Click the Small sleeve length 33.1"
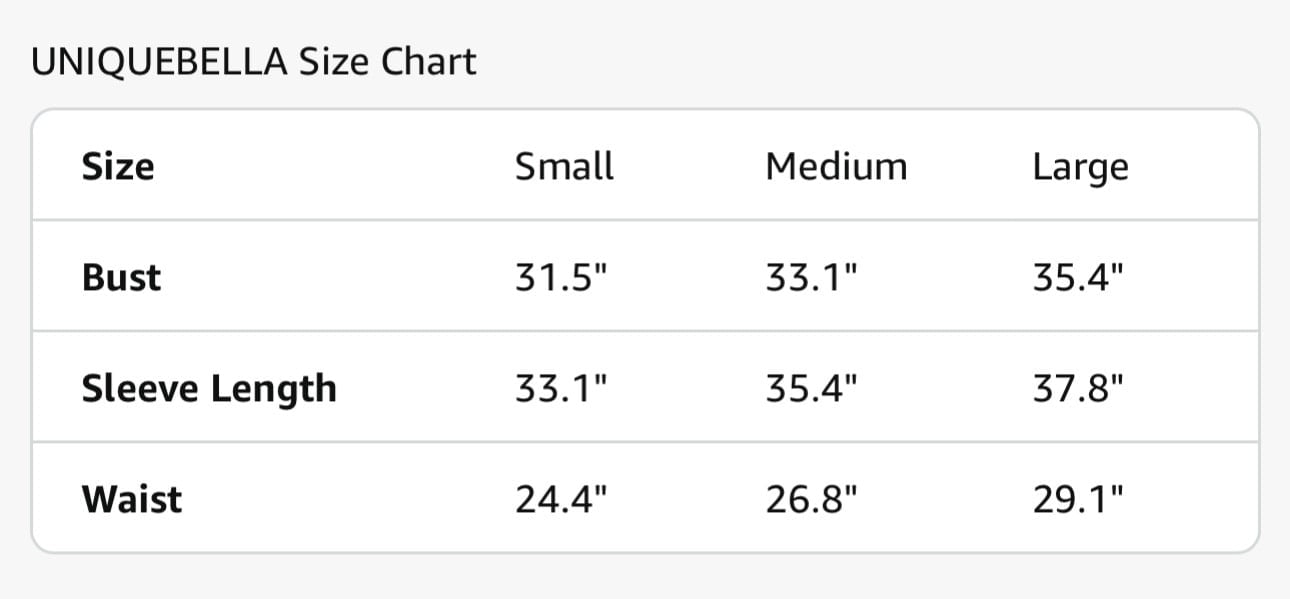 point(561,387)
